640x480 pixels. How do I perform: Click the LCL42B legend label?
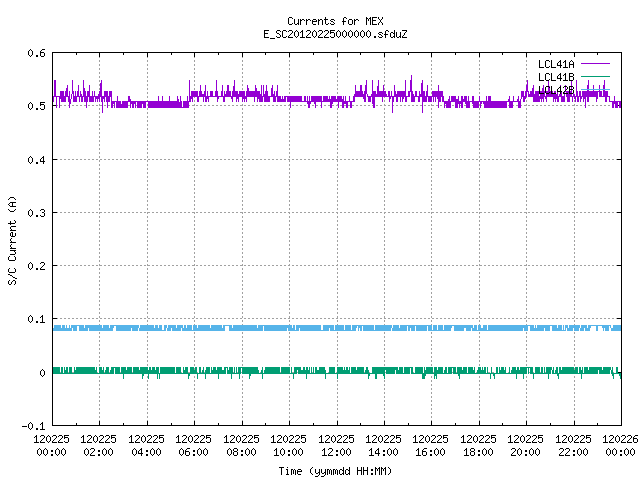point(556,90)
